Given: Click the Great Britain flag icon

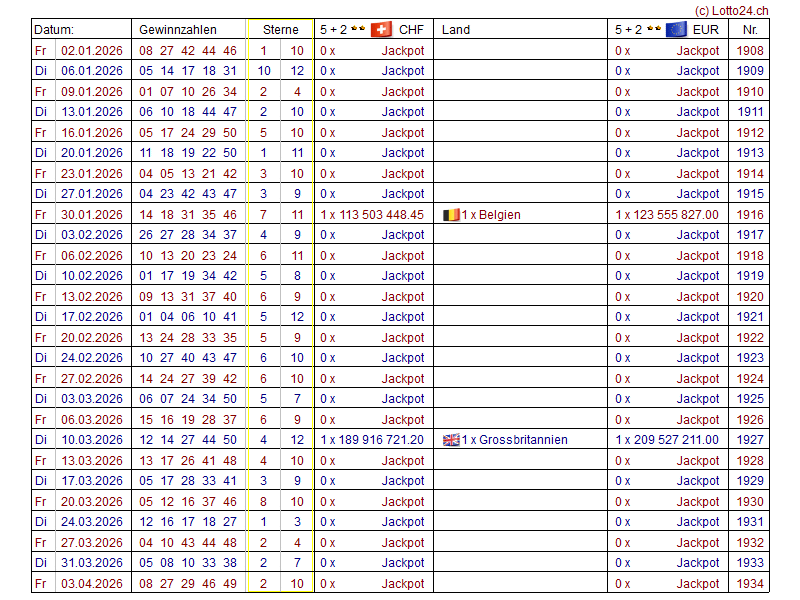Looking at the screenshot, I should (451, 440).
